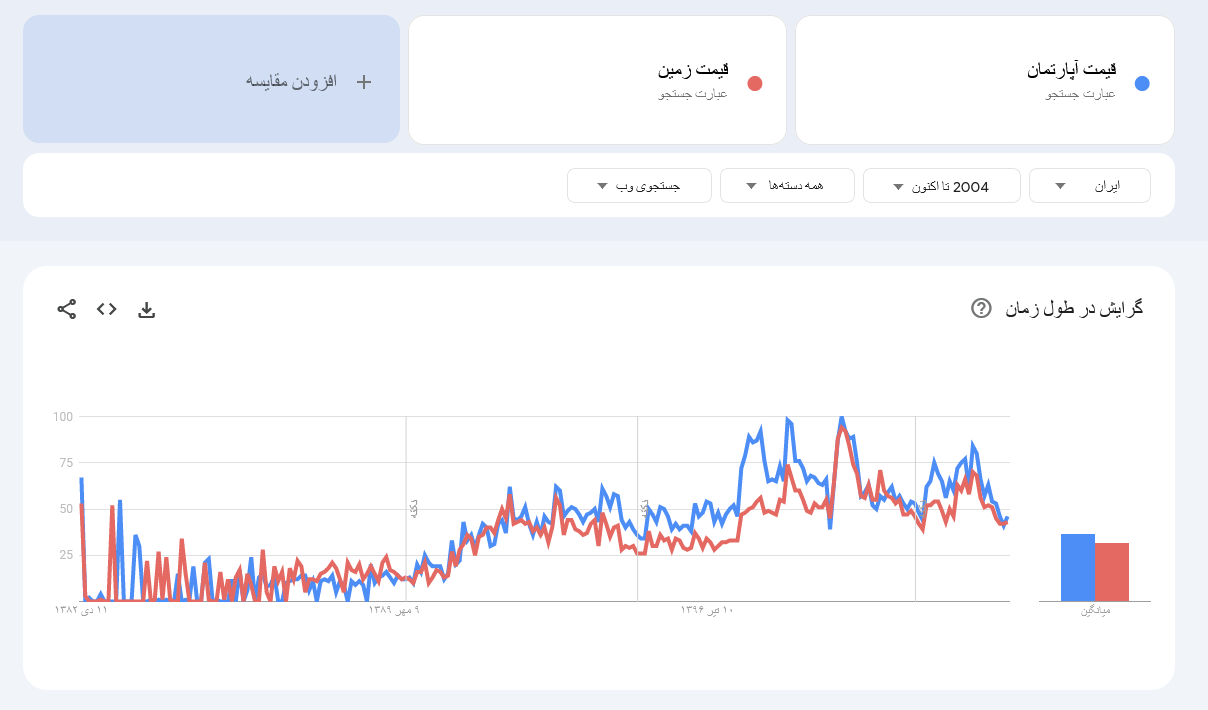Click the rightmost note marker on the chart

921,508
